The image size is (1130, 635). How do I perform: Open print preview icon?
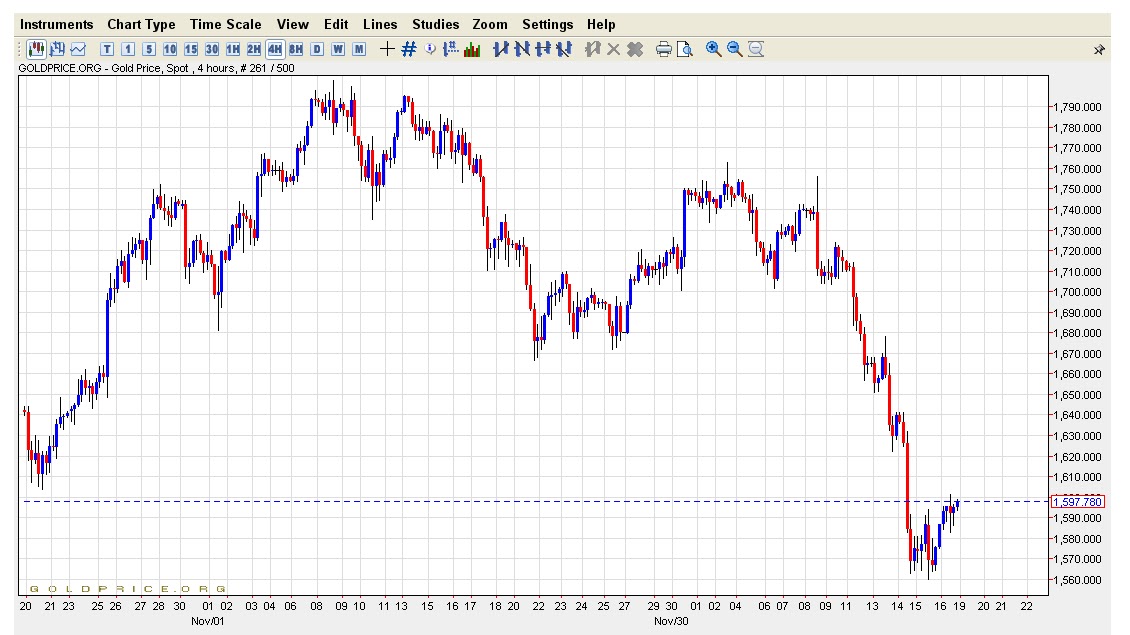click(x=685, y=49)
